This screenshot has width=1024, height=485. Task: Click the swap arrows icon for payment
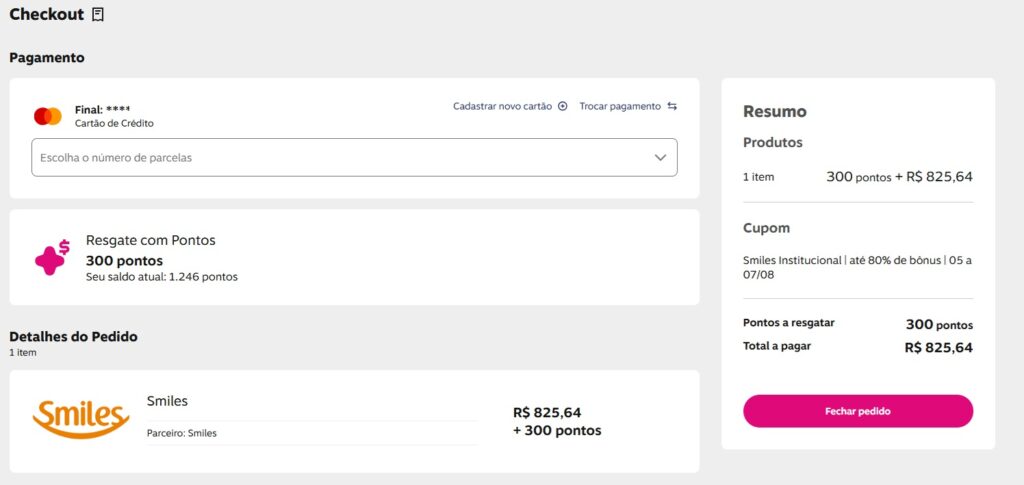(672, 106)
